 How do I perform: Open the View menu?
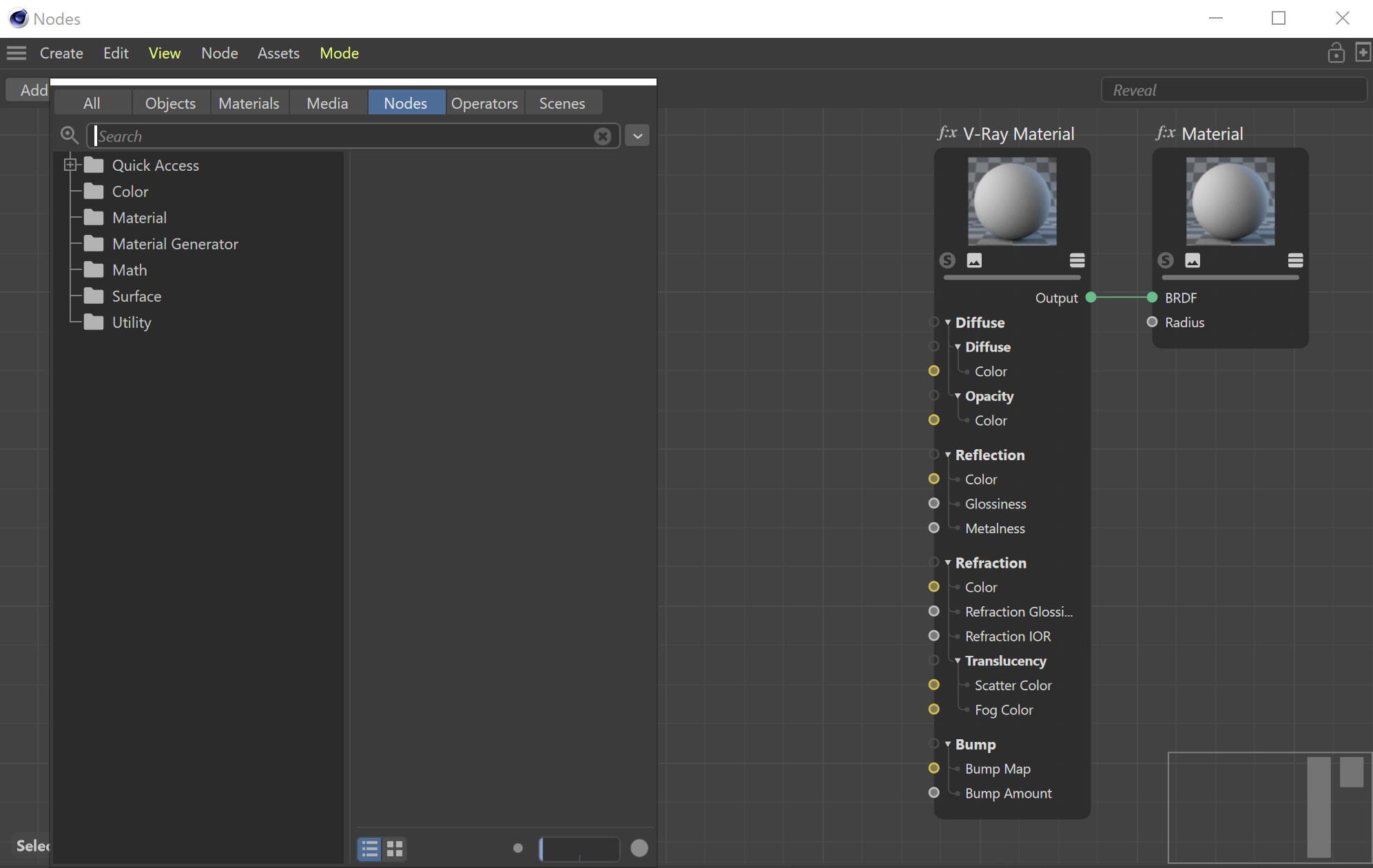coord(165,53)
